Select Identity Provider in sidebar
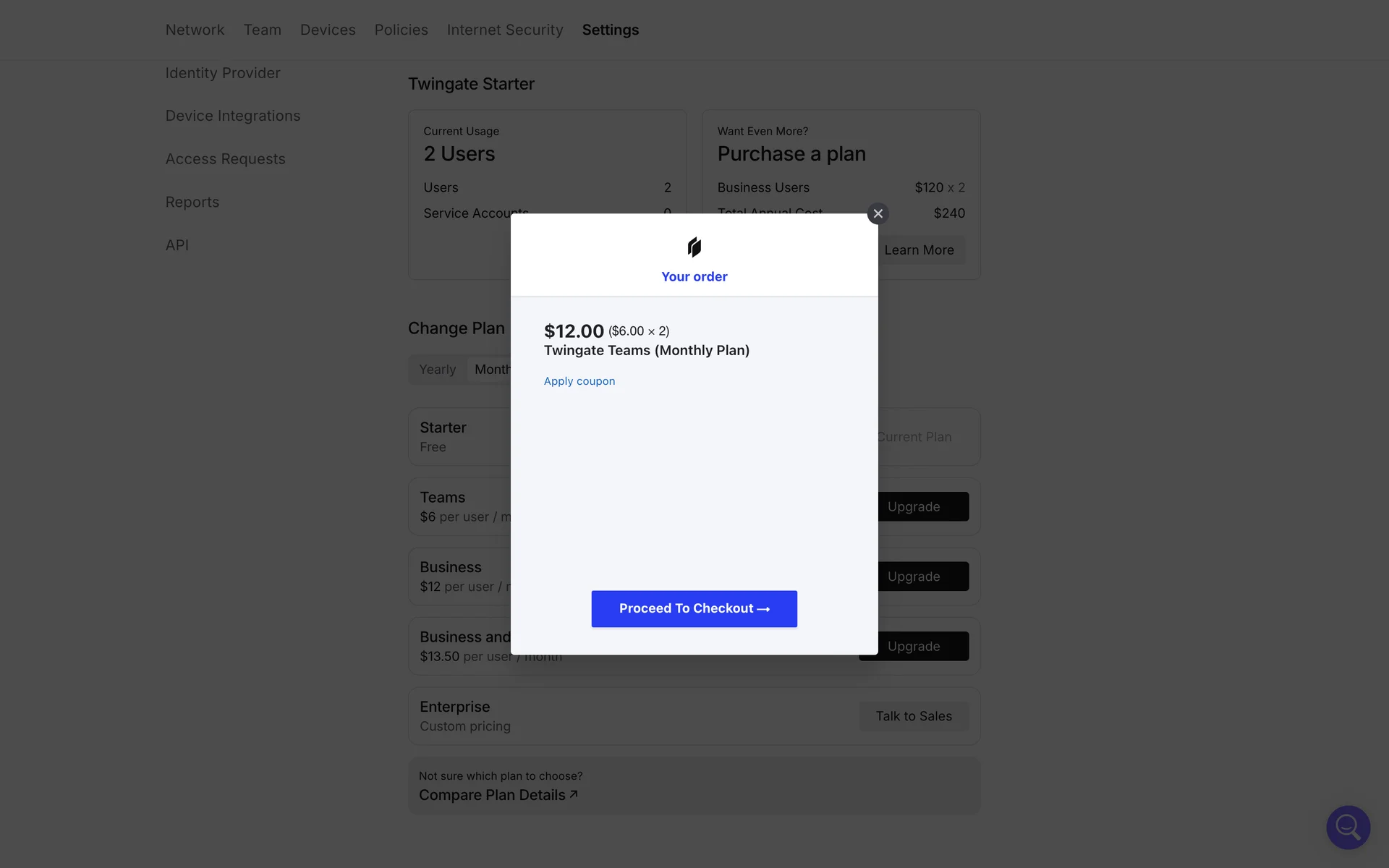 [x=222, y=73]
